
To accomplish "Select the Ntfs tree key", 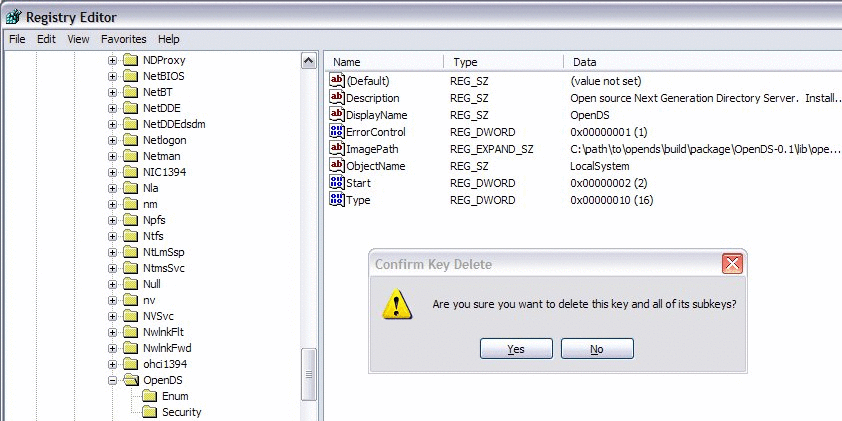I will coord(153,236).
